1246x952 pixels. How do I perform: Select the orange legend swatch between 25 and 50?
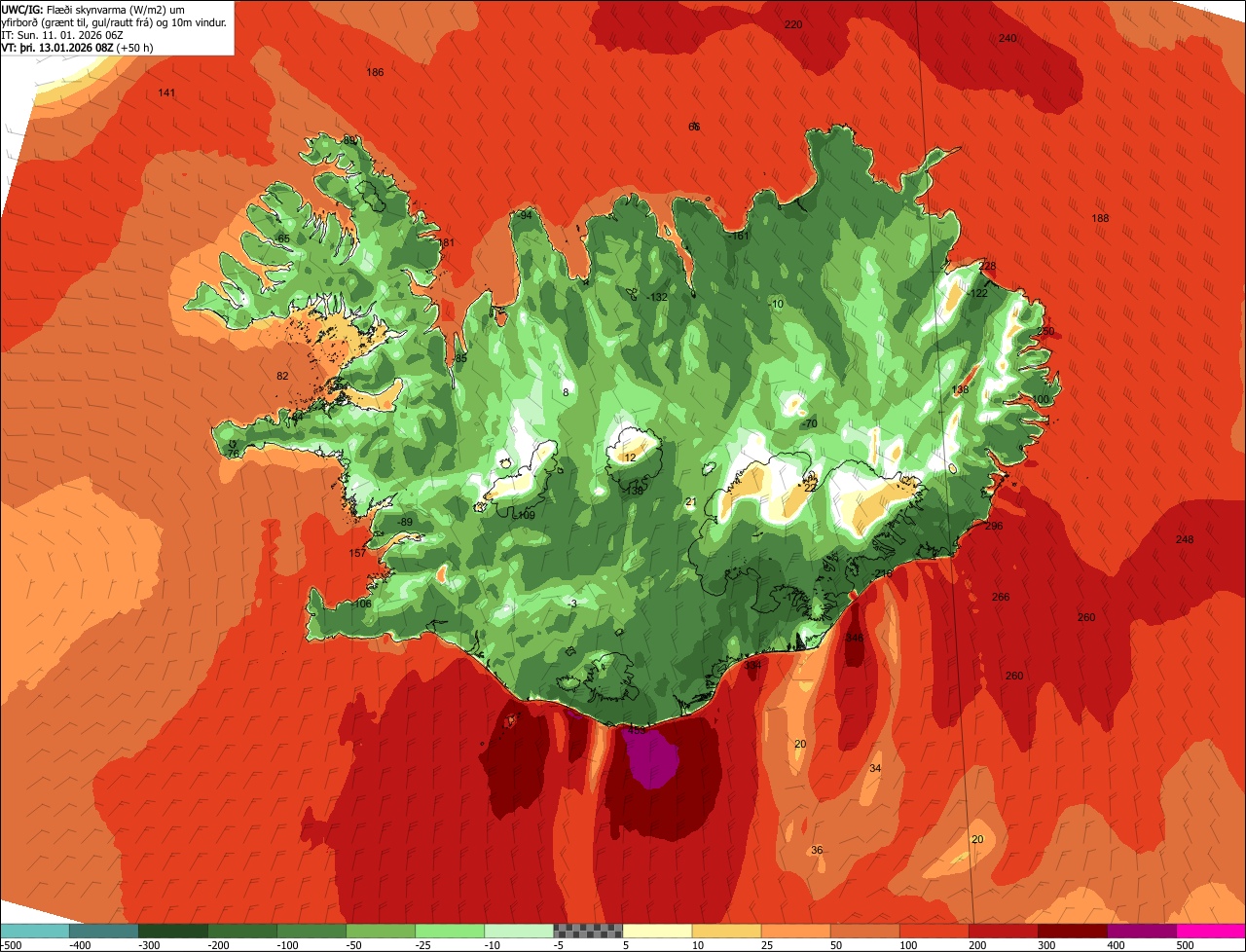tap(795, 931)
